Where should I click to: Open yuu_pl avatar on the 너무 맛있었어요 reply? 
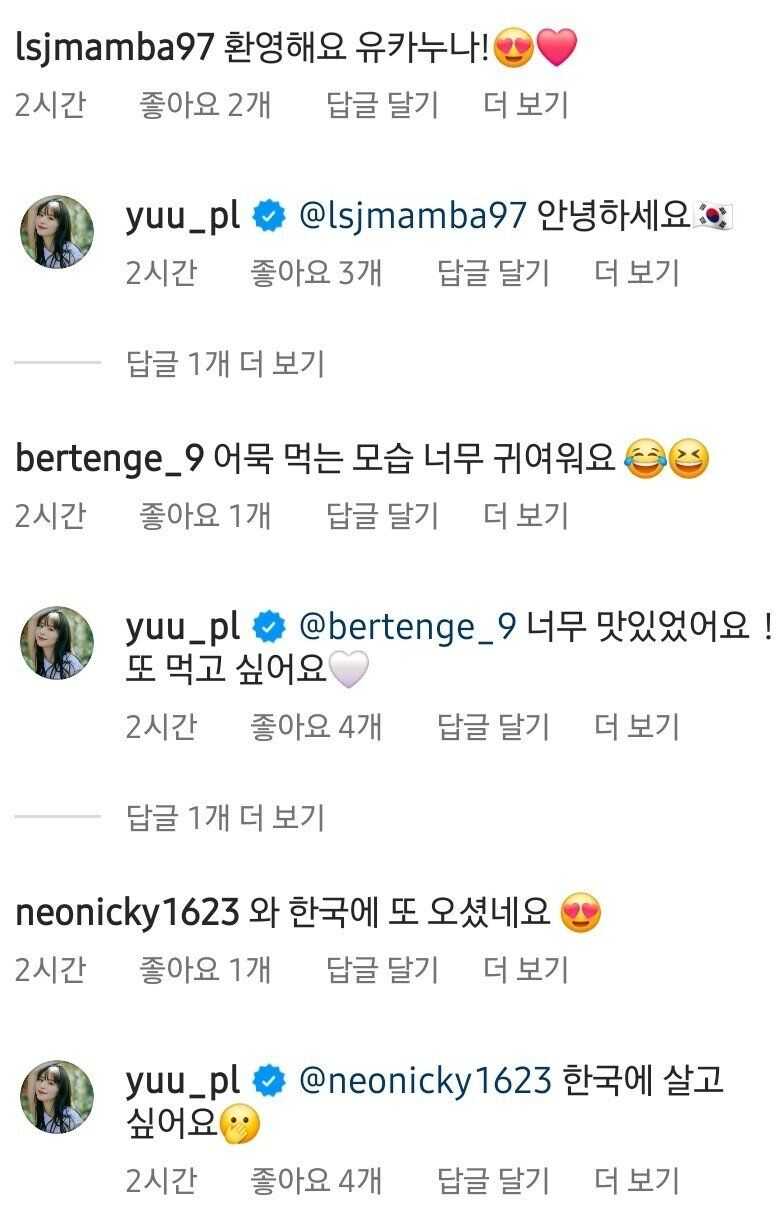[x=58, y=643]
